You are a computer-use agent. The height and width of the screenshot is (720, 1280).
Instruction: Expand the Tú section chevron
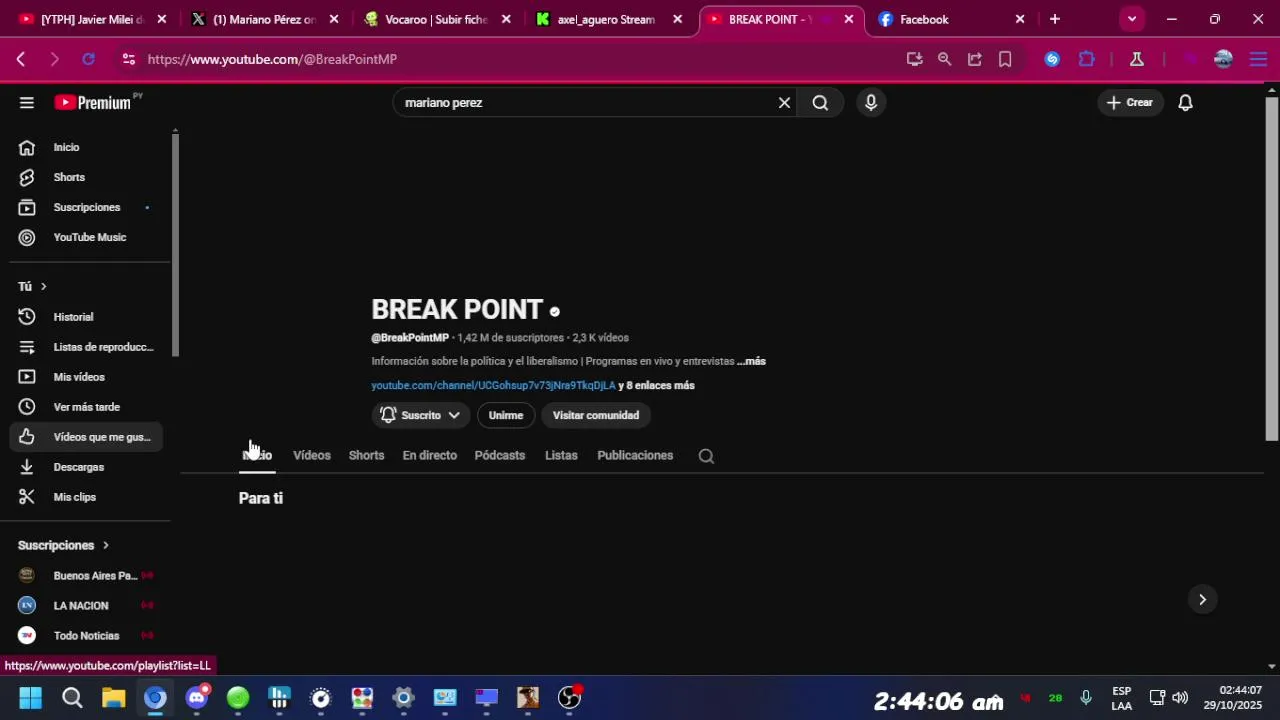point(43,287)
